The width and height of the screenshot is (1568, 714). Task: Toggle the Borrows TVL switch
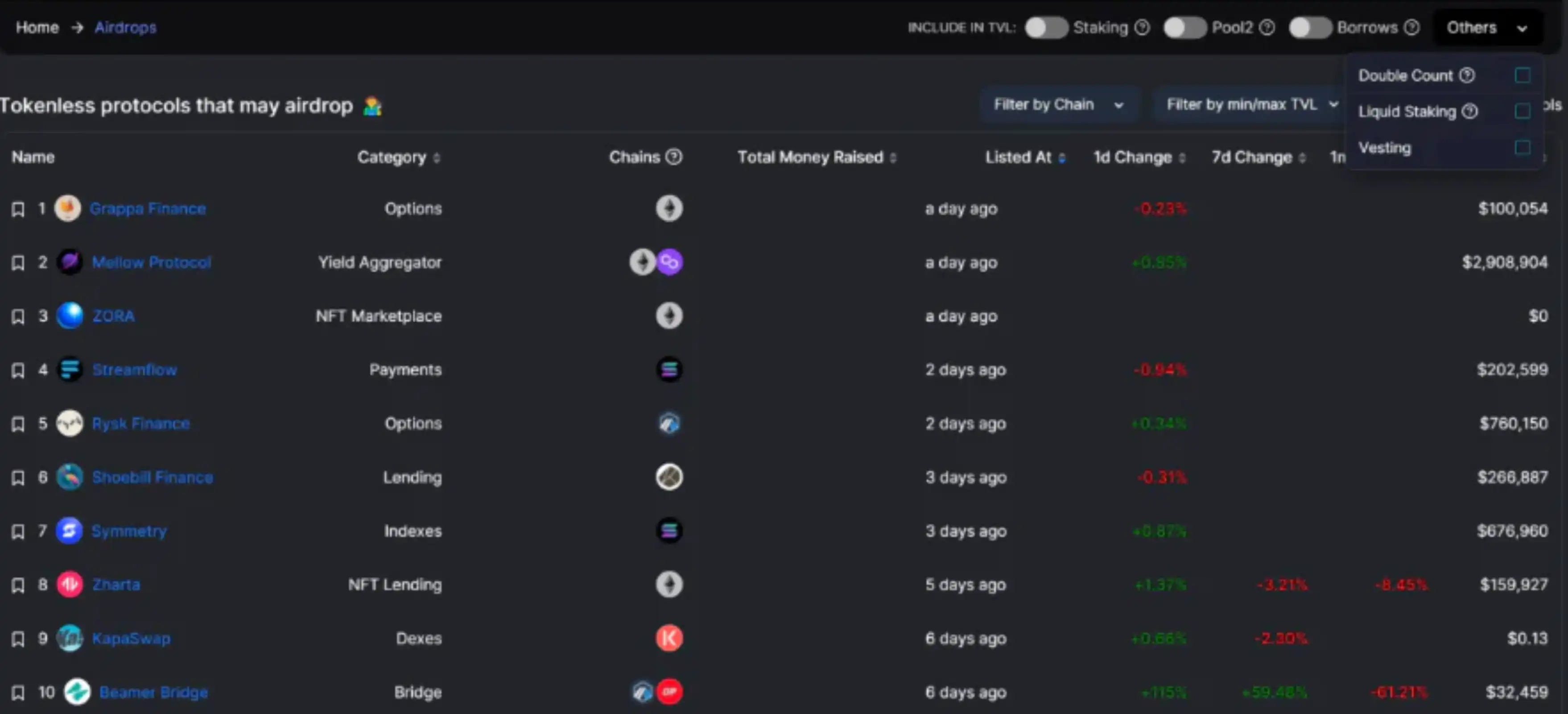(x=1310, y=27)
